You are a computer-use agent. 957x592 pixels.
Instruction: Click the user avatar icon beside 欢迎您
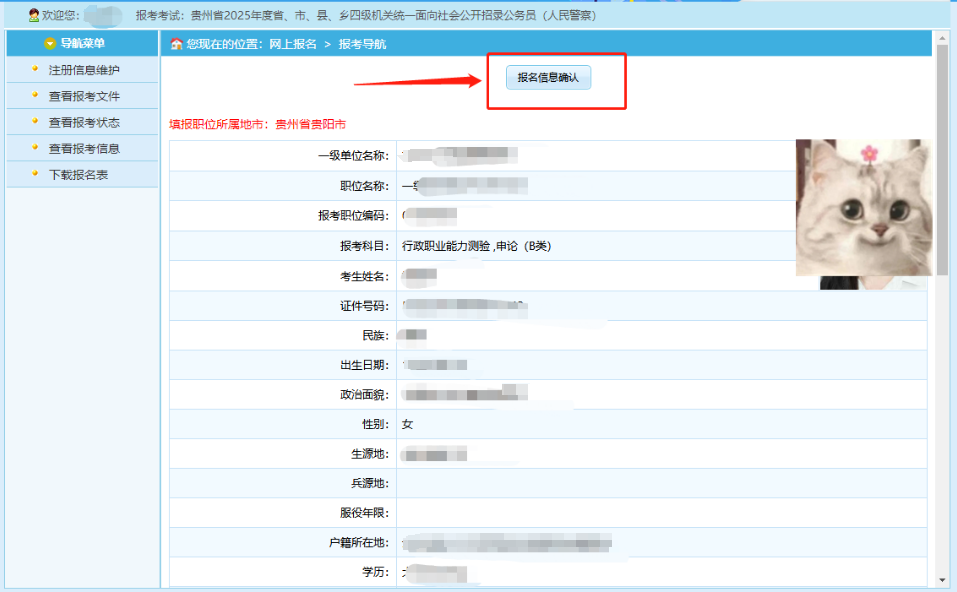[34, 15]
